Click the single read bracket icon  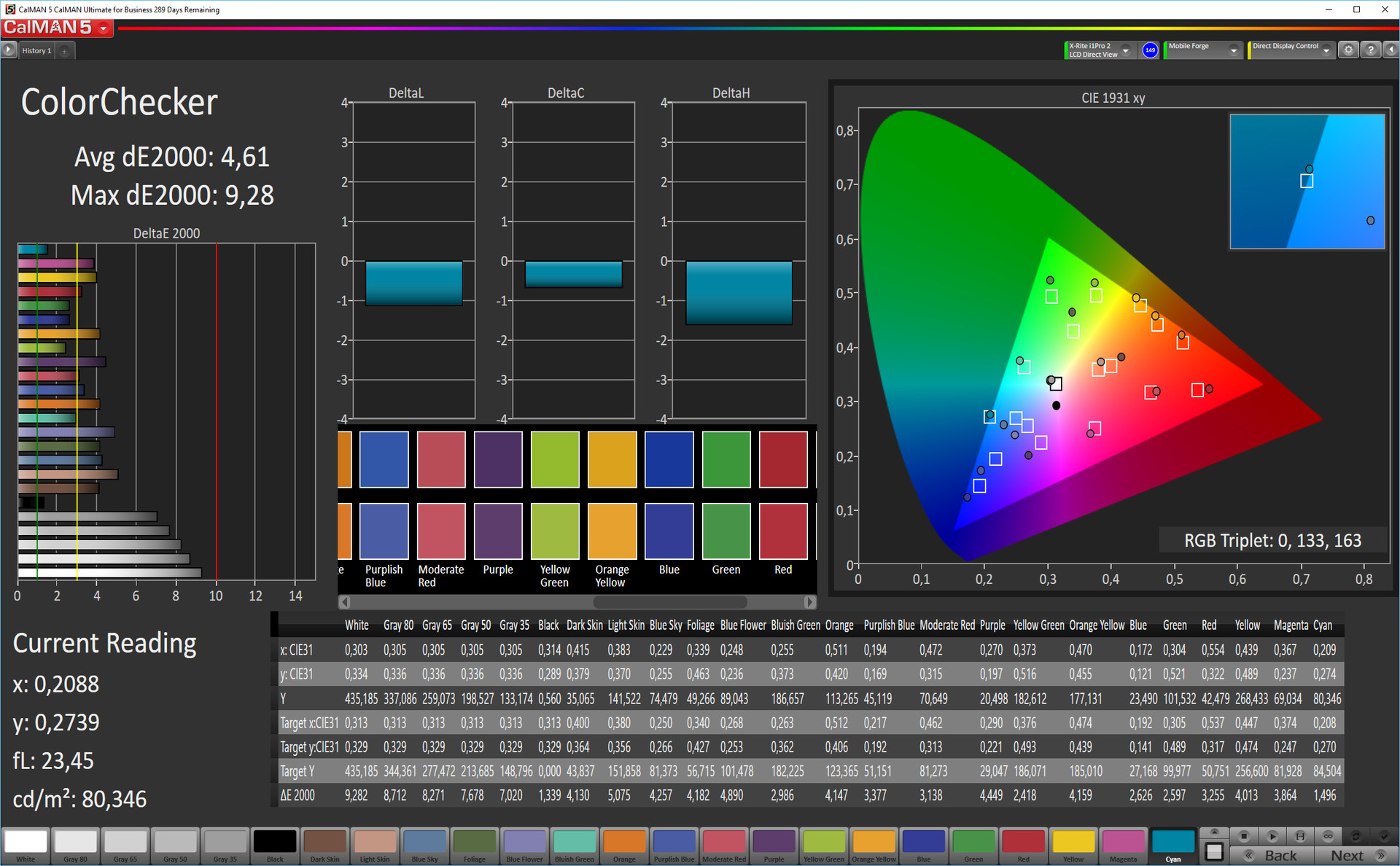coord(1300,835)
